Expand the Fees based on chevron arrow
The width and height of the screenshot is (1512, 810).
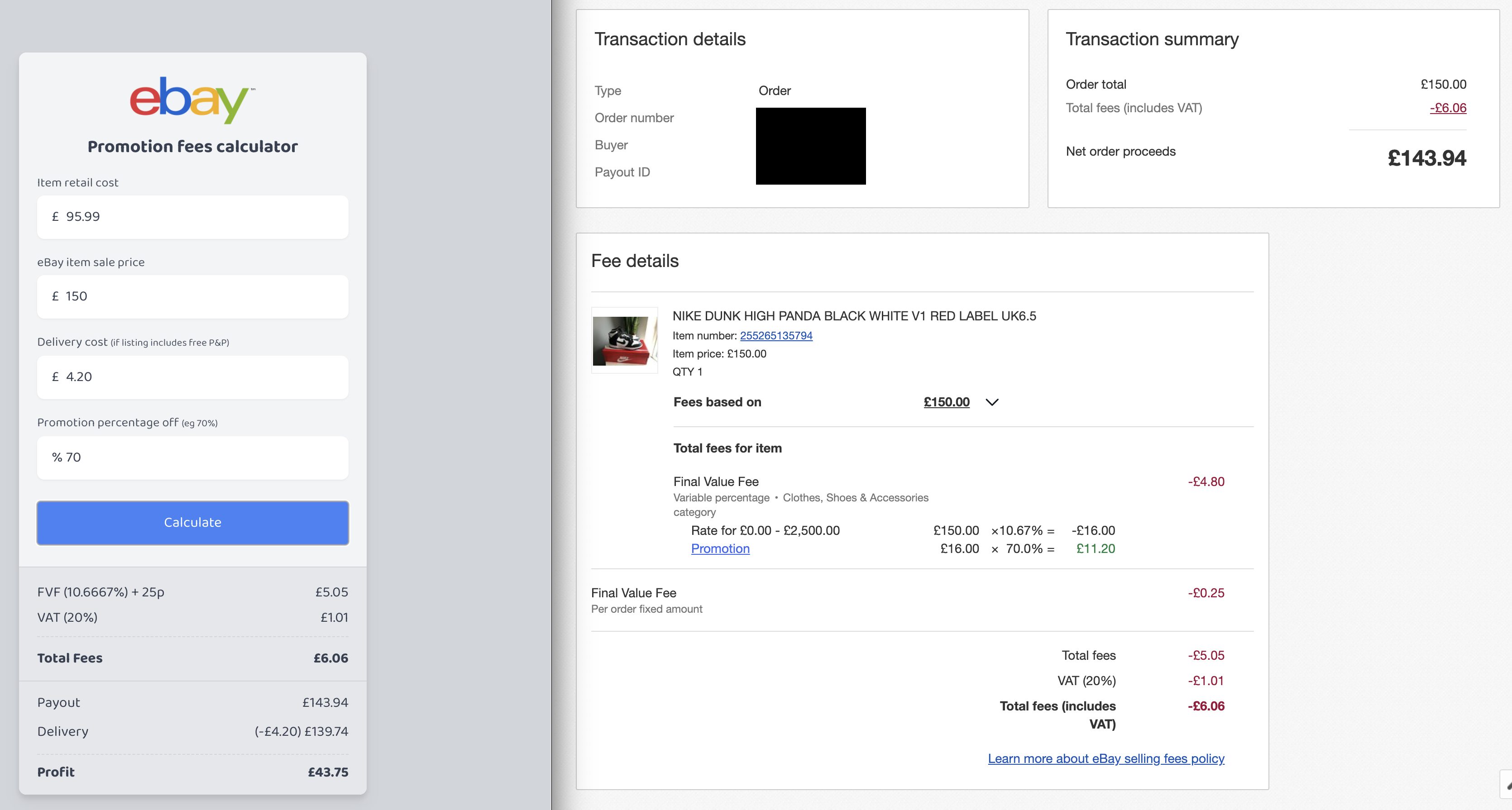[x=991, y=402]
